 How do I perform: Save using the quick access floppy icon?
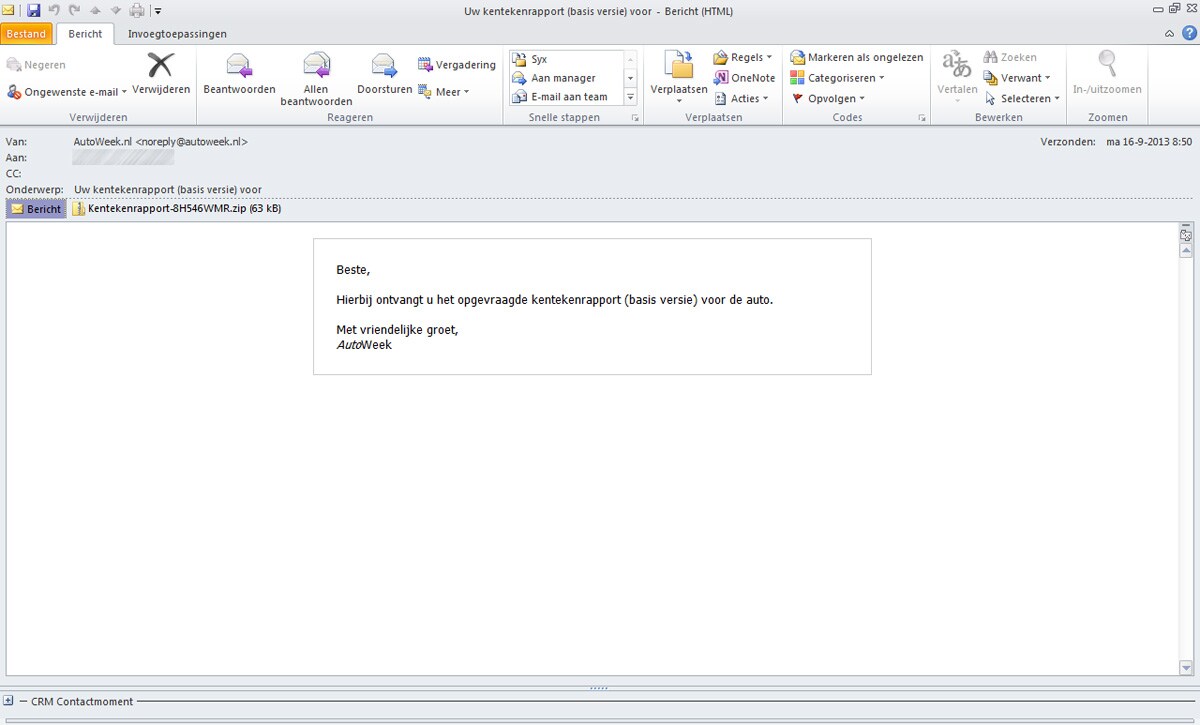[x=34, y=10]
